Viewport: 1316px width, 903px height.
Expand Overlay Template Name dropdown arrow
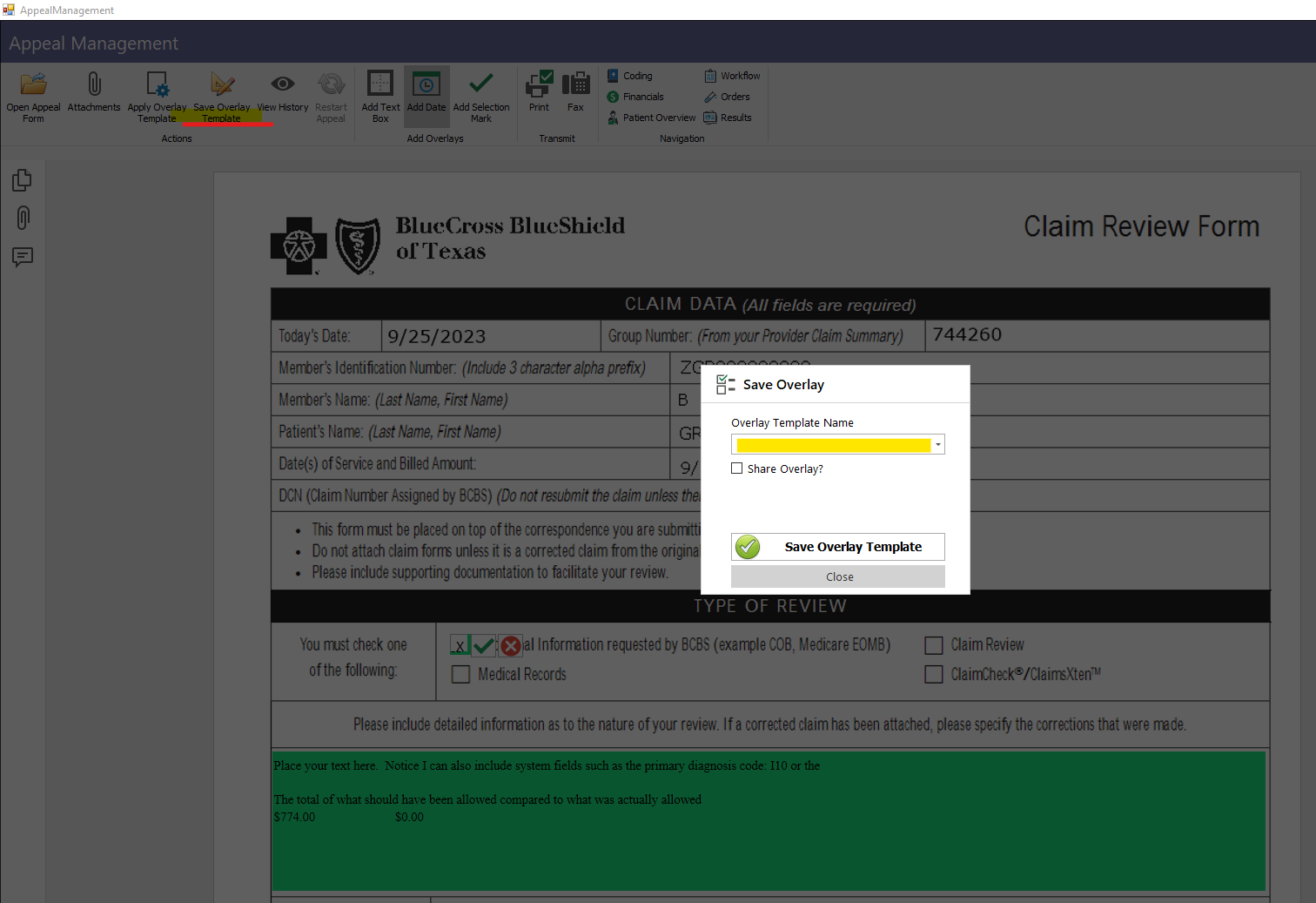point(937,445)
